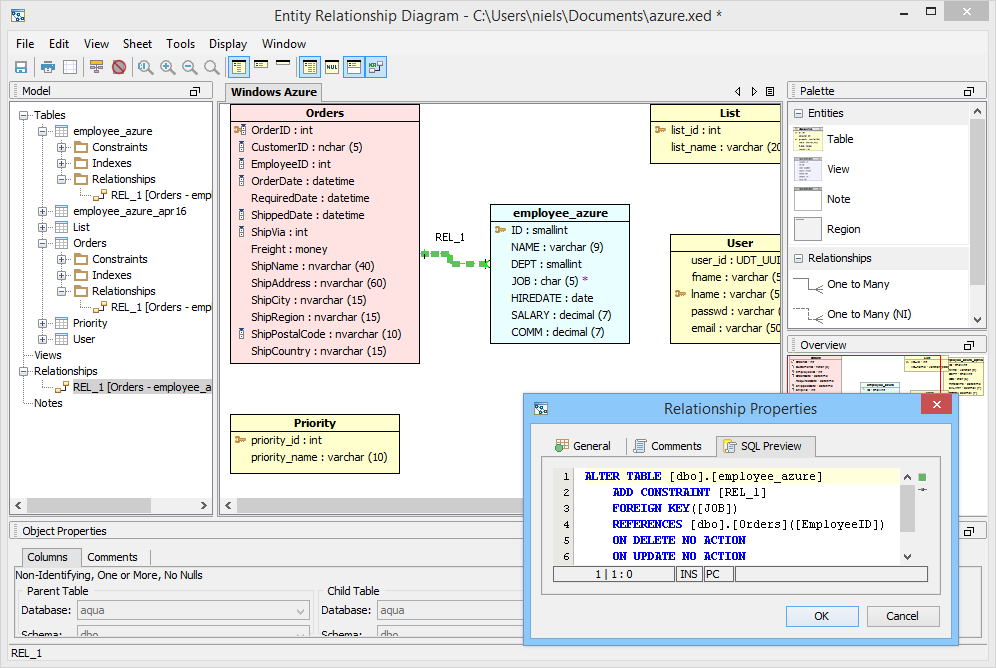Toggle the relationship names display button
The width and height of the screenshot is (996, 668).
tap(376, 67)
